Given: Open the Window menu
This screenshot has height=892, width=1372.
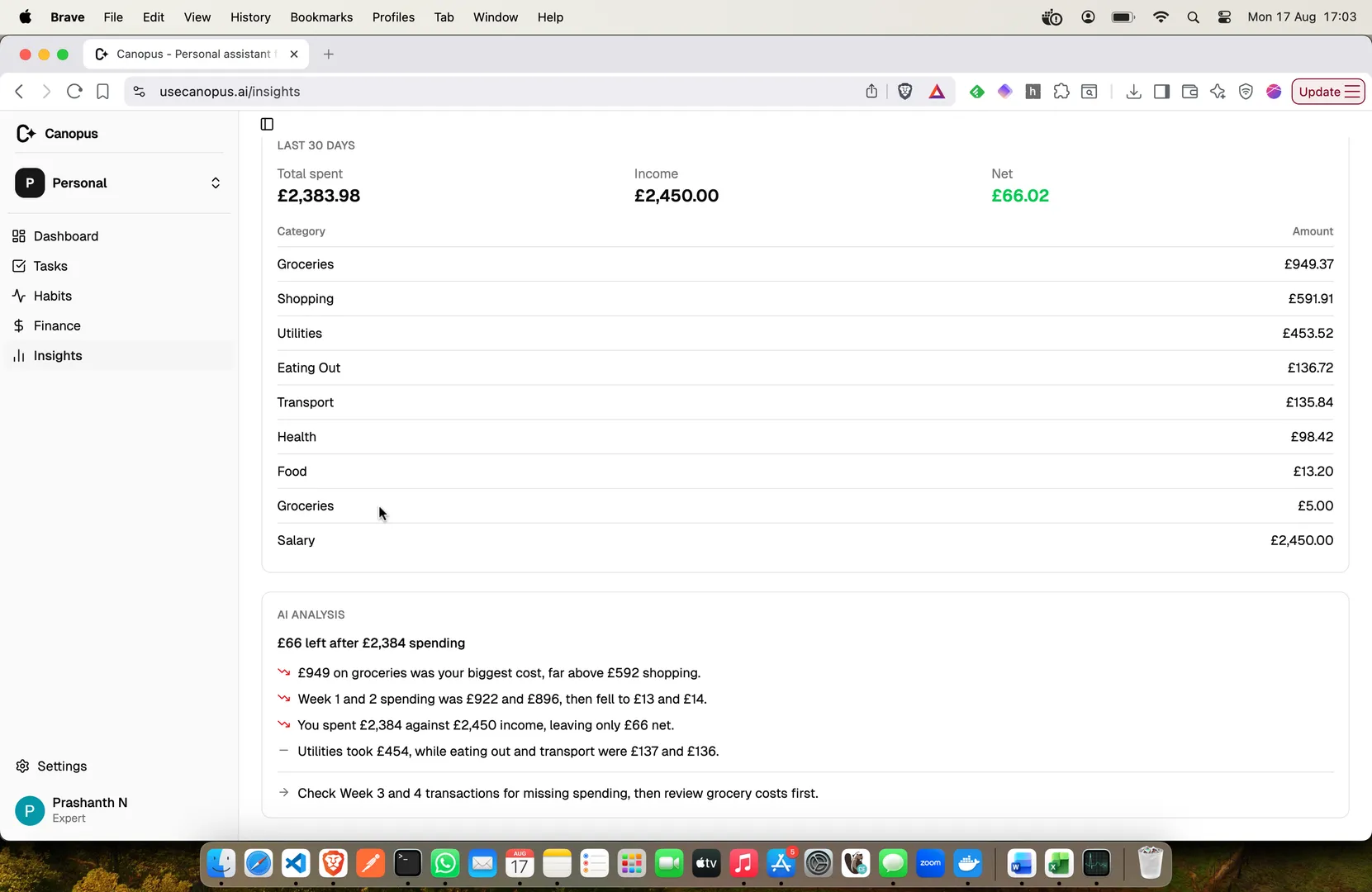Looking at the screenshot, I should coord(495,17).
